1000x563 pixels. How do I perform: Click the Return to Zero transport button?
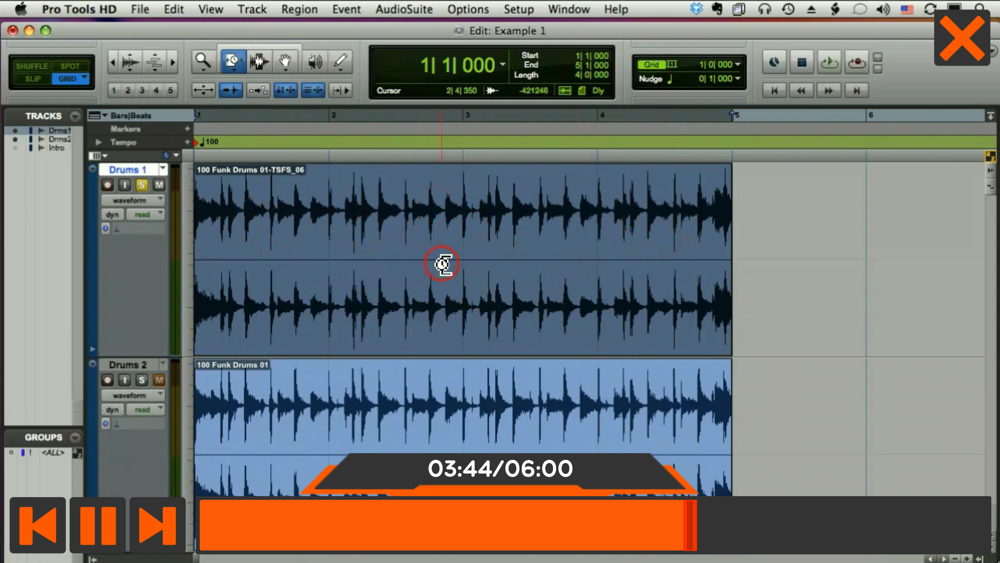[x=774, y=91]
